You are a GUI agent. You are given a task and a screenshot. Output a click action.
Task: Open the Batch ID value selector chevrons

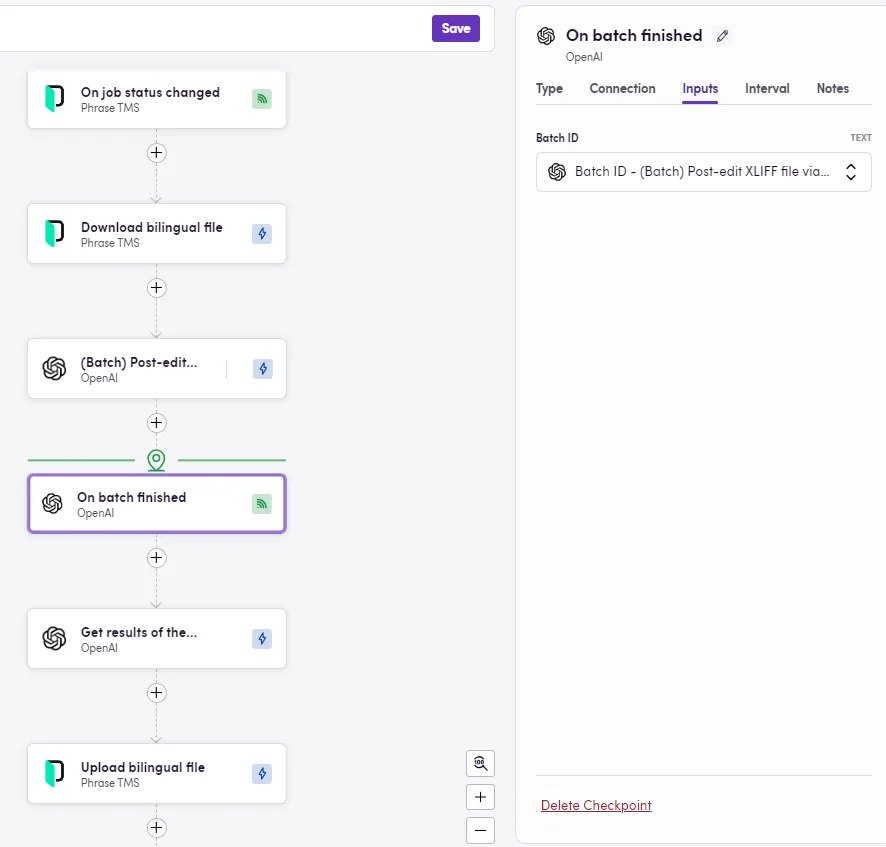[851, 172]
